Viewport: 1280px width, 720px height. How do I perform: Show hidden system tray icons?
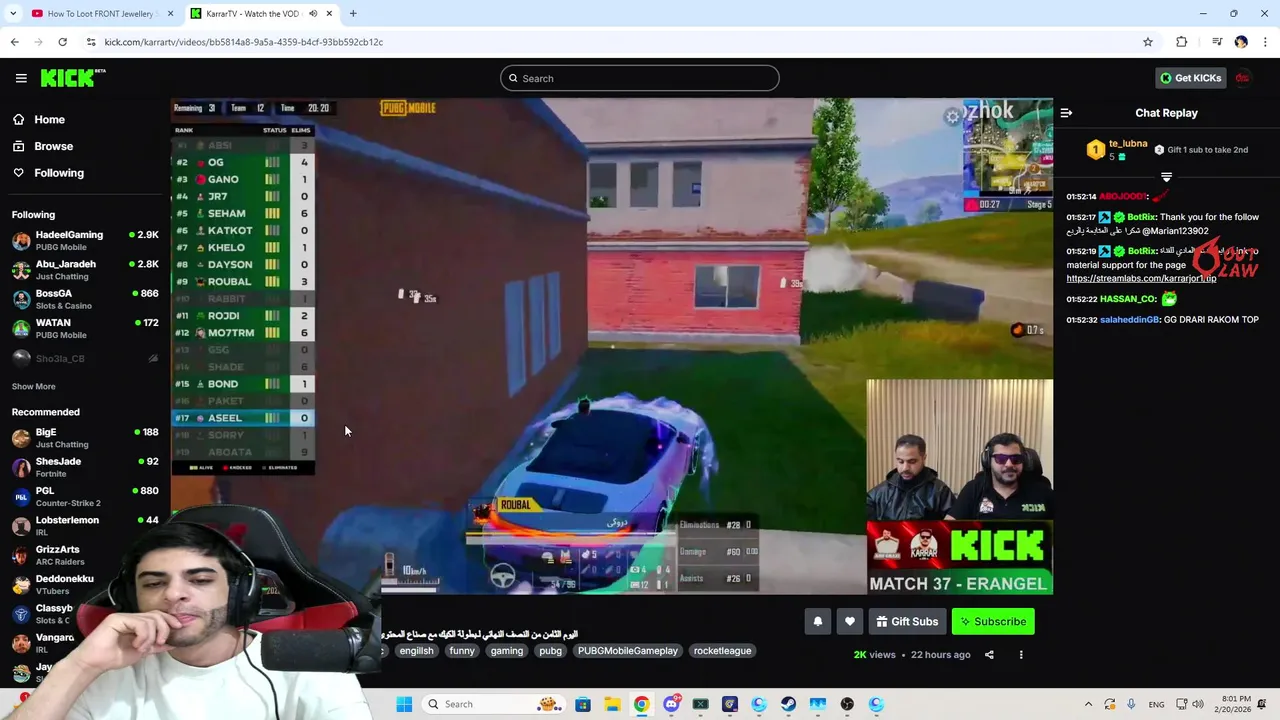[x=1088, y=704]
